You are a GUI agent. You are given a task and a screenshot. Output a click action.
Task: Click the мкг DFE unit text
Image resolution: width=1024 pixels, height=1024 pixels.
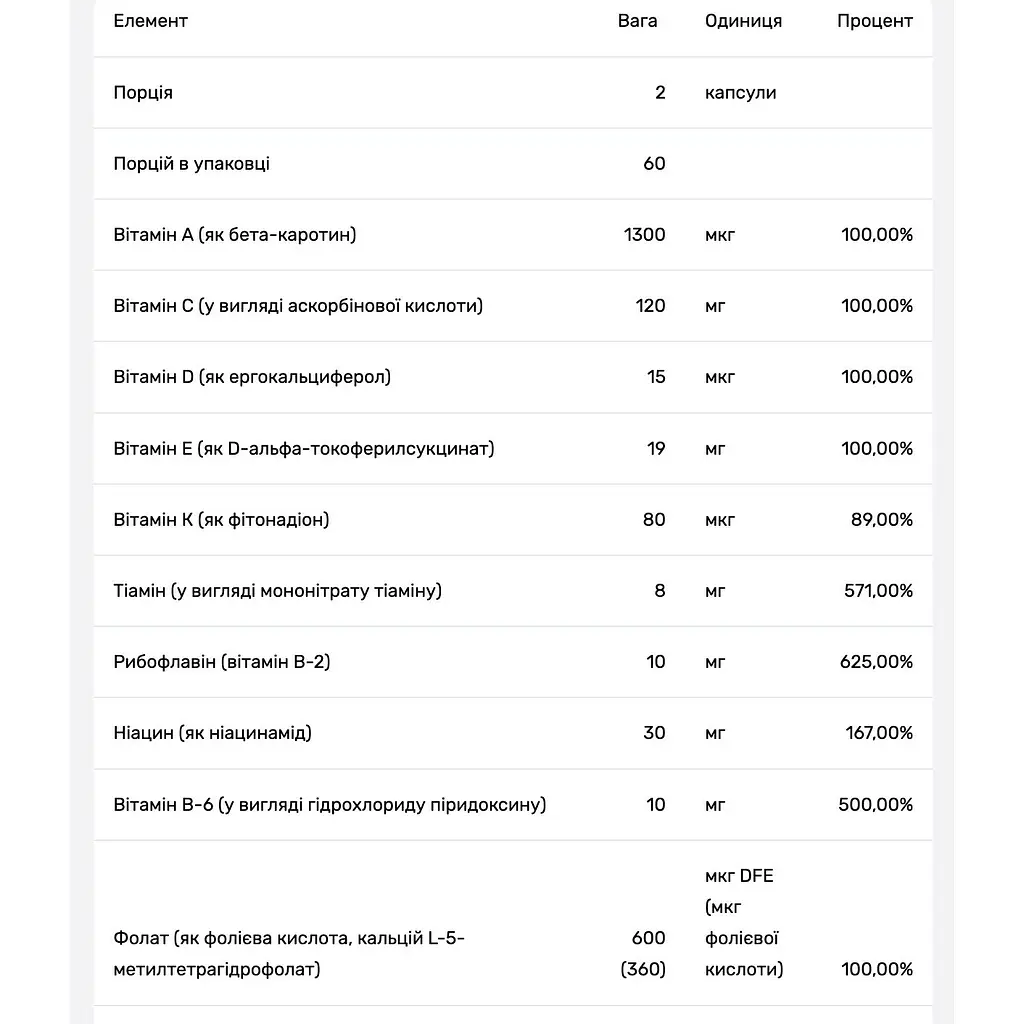(739, 876)
